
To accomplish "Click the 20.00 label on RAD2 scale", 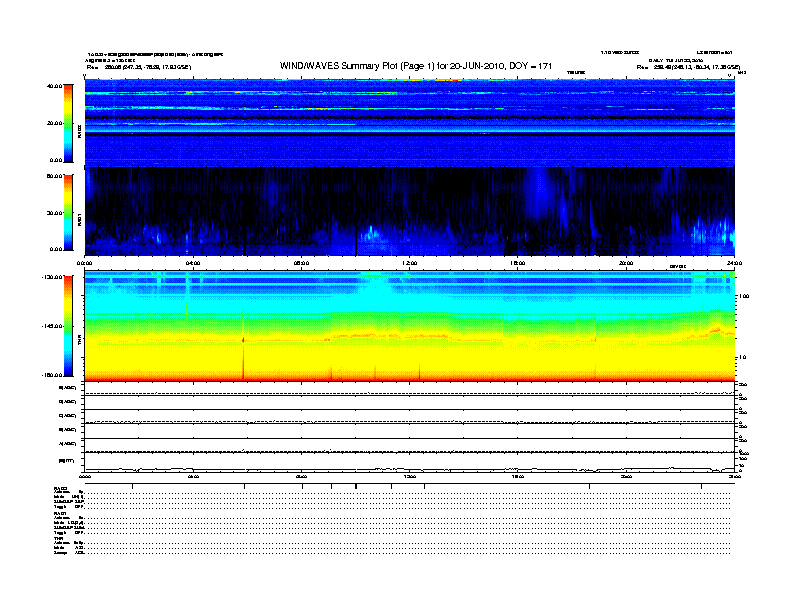I will (55, 123).
